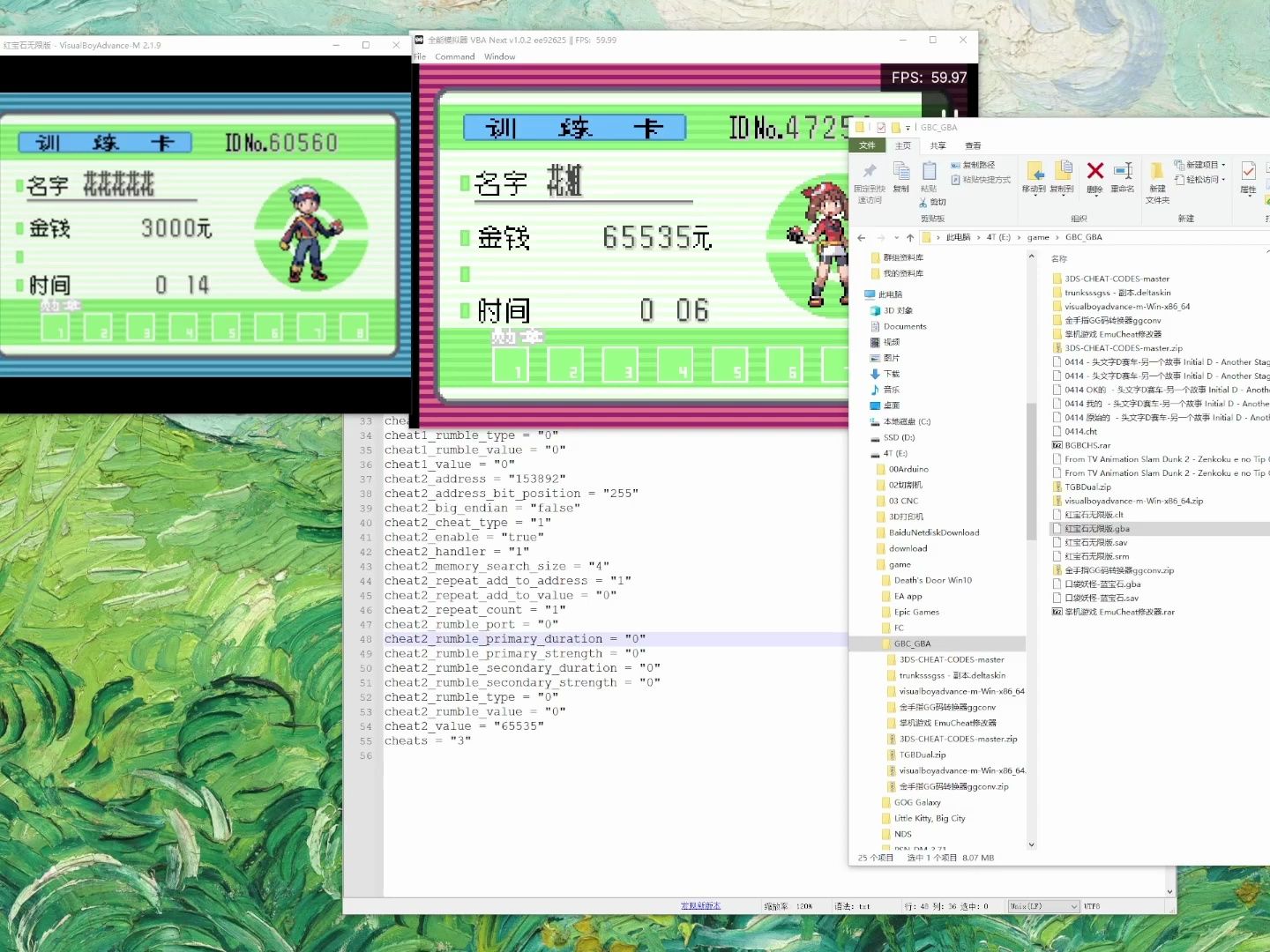
Task: Click the Copy (复制) ribbon icon
Action: click(x=900, y=171)
